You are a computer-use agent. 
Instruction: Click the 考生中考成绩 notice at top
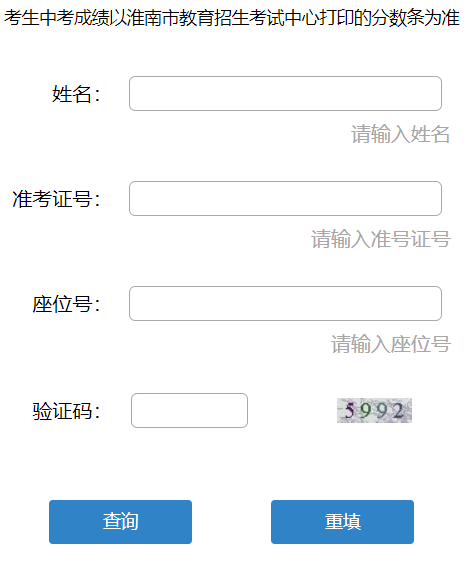coord(232,17)
